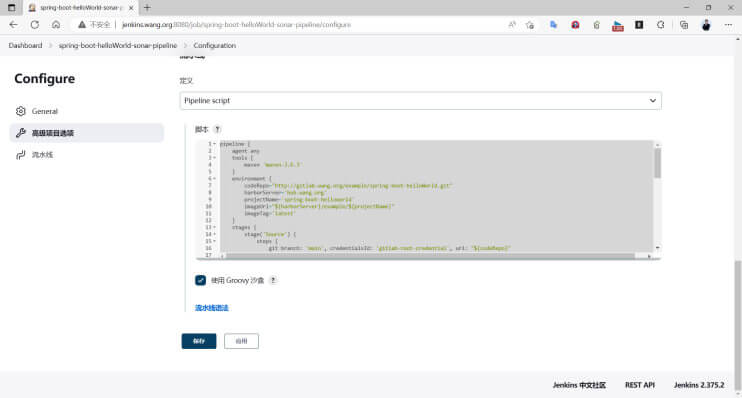The width and height of the screenshot is (742, 398).
Task: Toggle the Groovy sandbox checkbox
Action: (200, 280)
